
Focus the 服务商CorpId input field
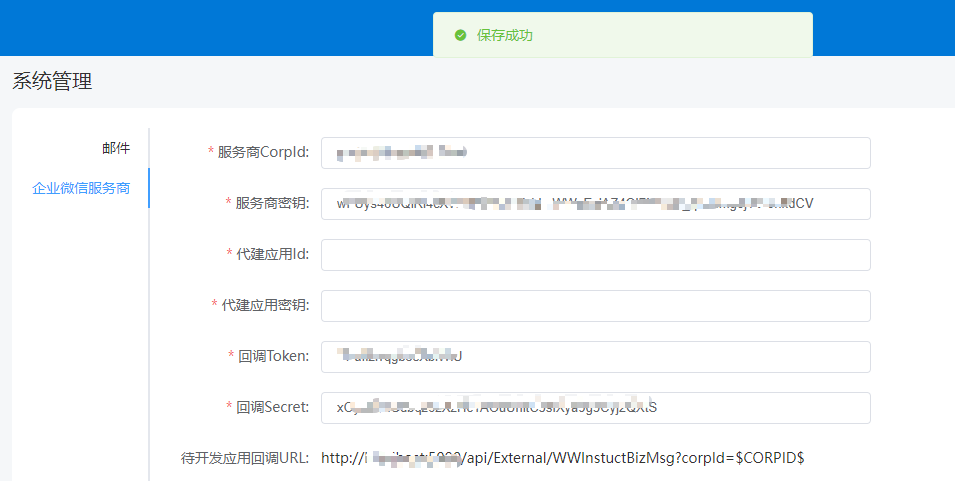click(x=595, y=153)
